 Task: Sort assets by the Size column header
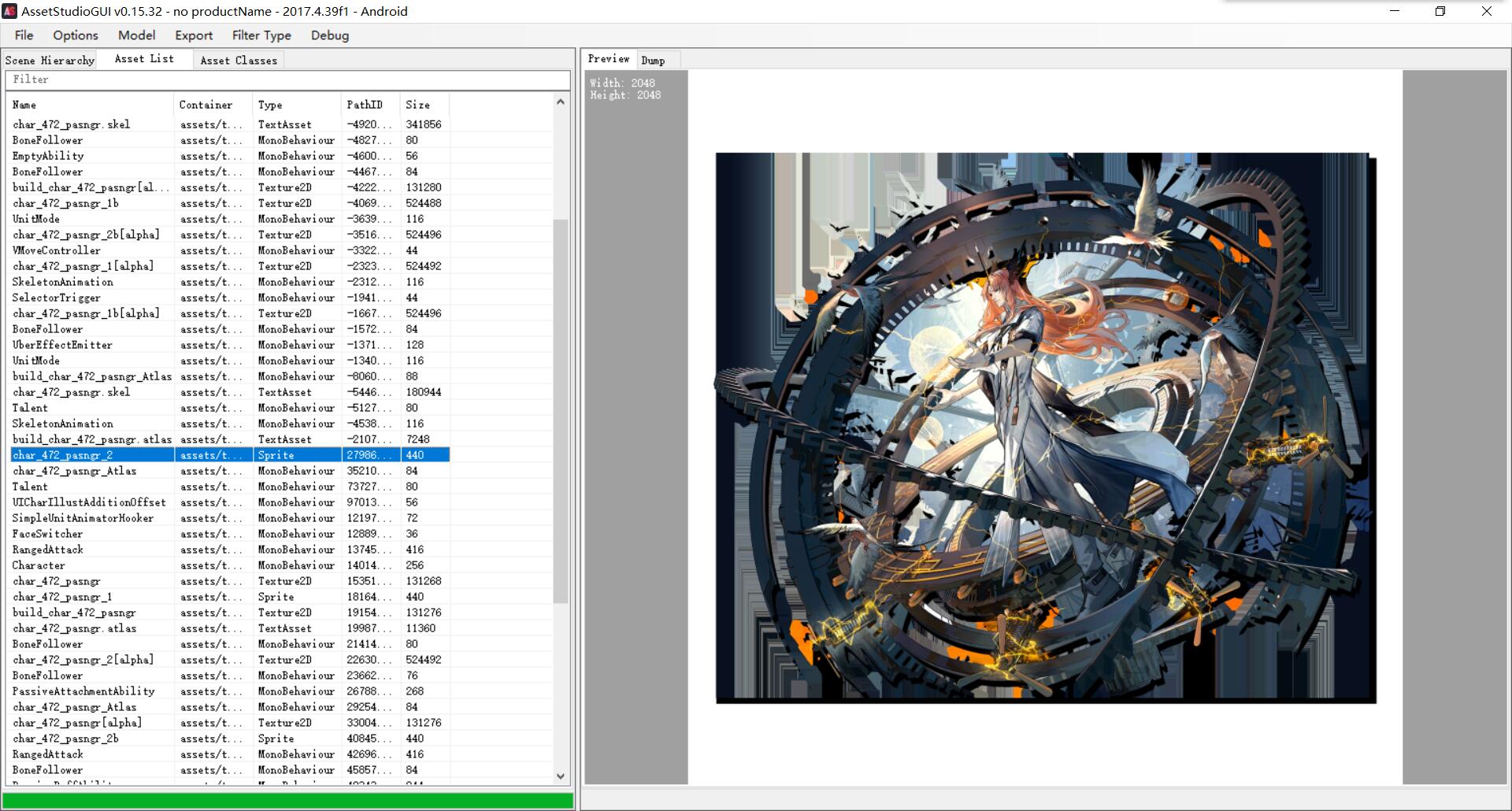coord(424,105)
